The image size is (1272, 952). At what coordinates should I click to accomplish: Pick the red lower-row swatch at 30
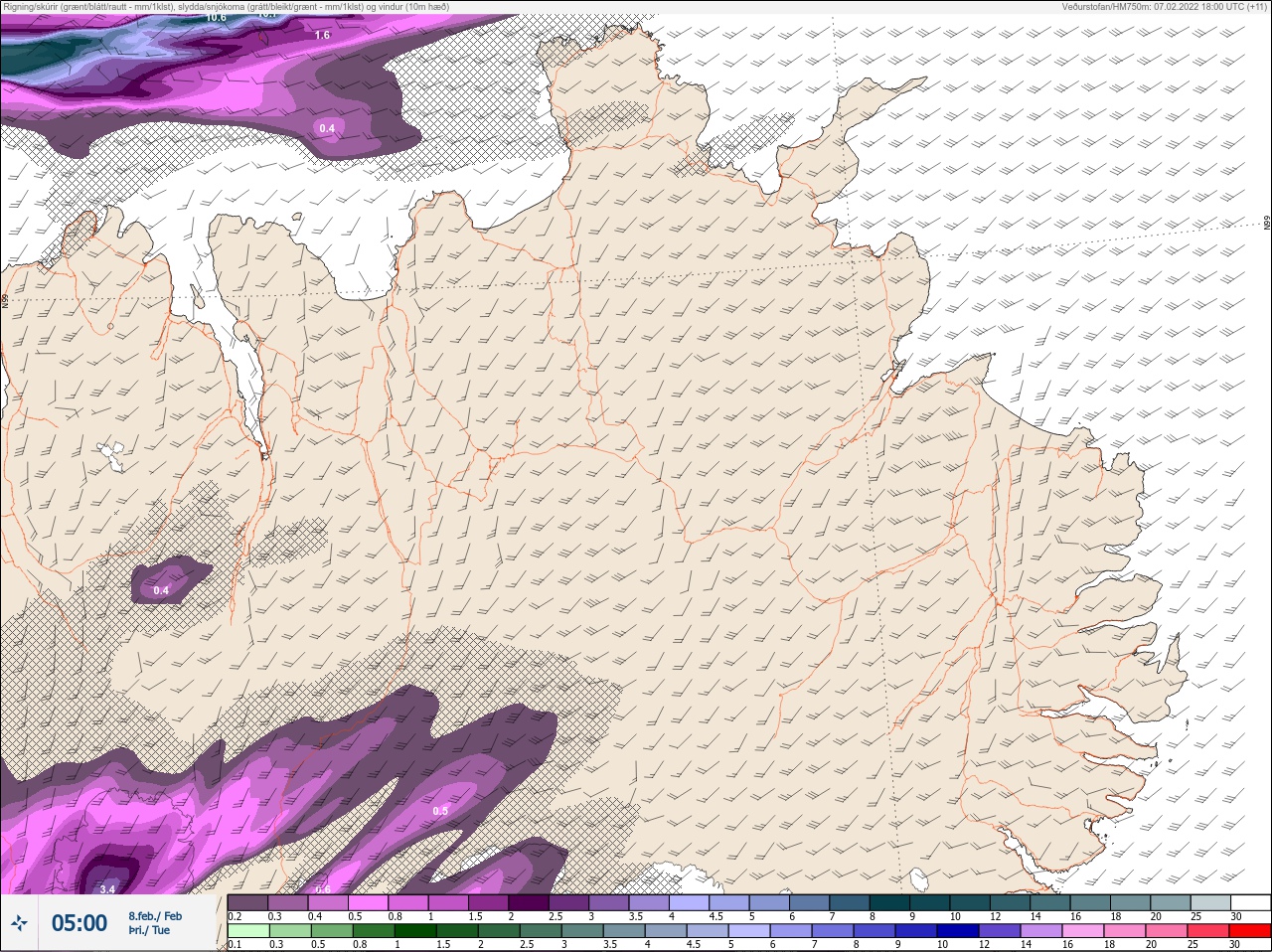(1250, 931)
